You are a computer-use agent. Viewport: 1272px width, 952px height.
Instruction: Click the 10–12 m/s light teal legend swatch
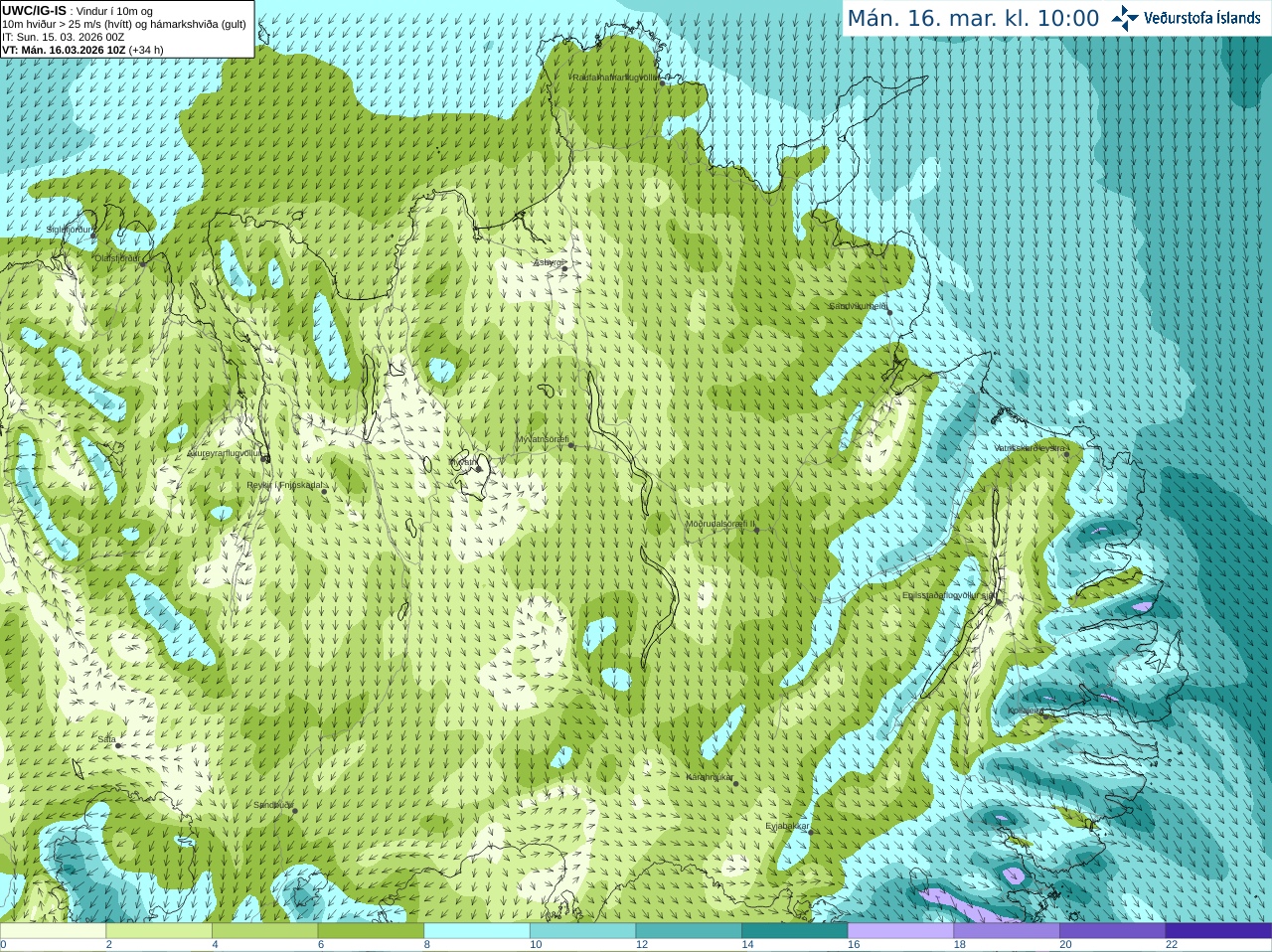(582, 931)
